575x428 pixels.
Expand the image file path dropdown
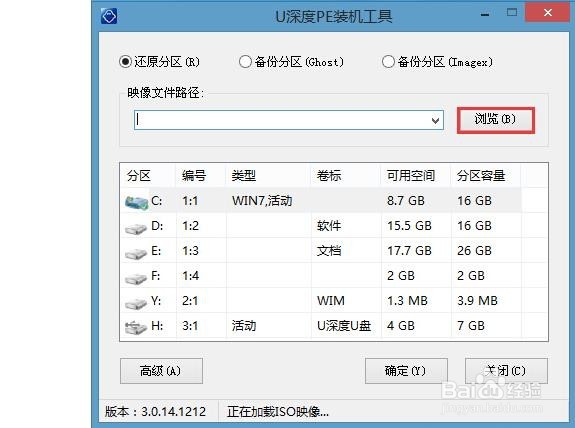pyautogui.click(x=435, y=120)
